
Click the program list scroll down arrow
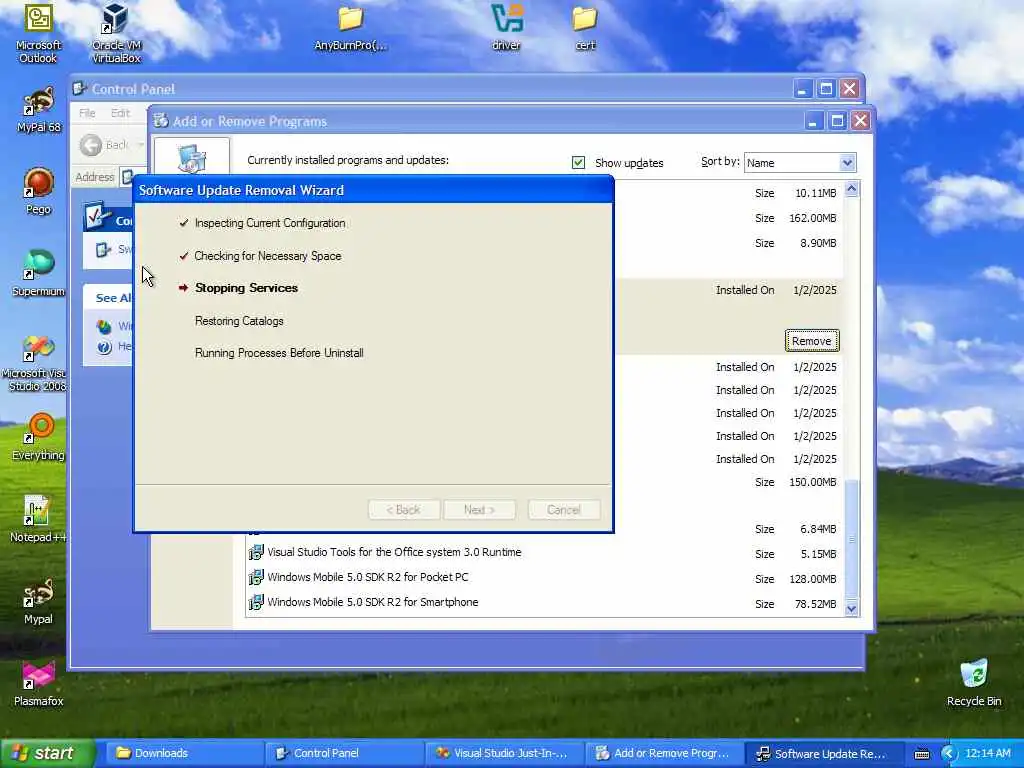coord(851,609)
